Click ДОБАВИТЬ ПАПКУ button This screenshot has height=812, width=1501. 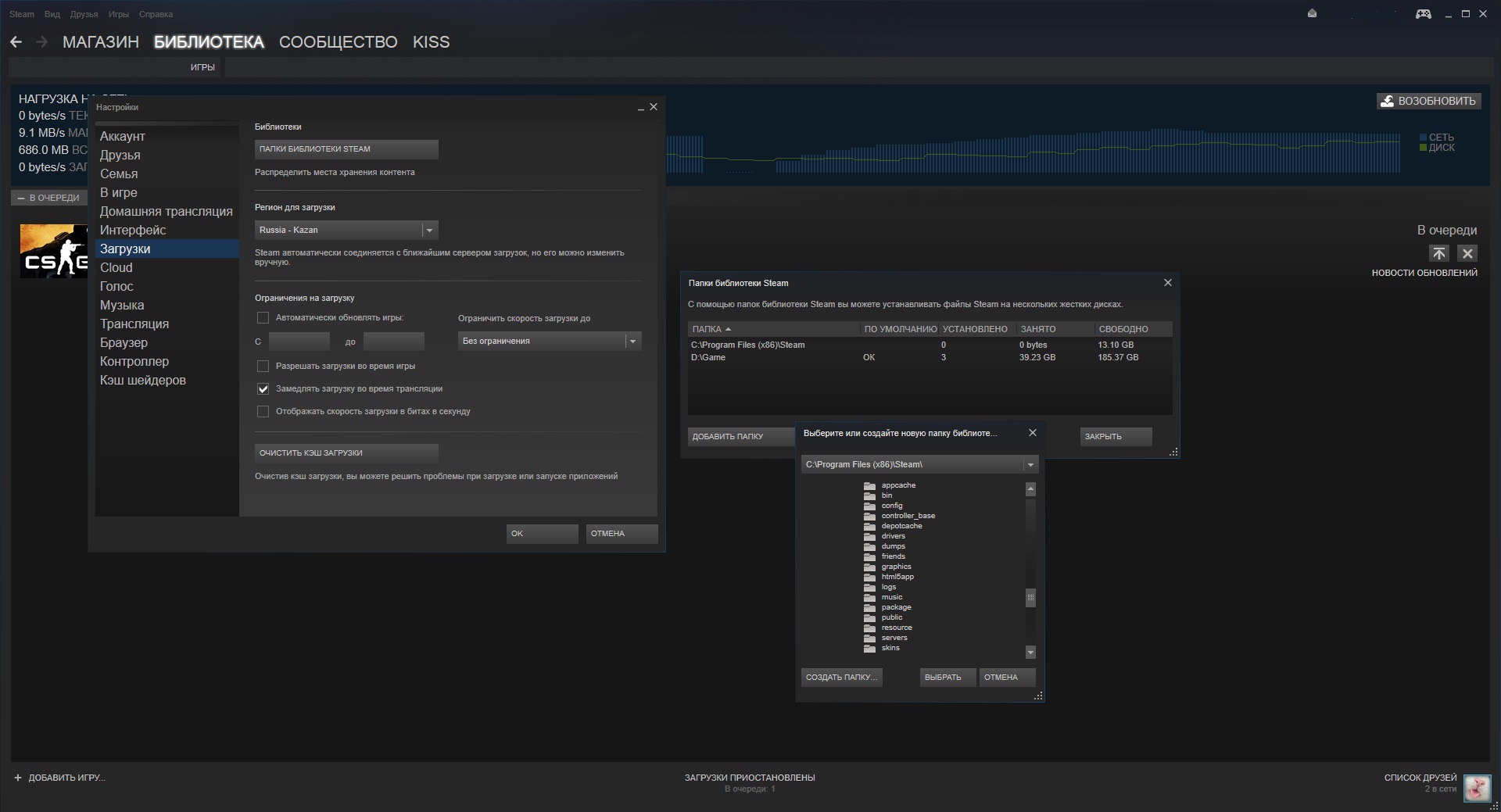(741, 437)
